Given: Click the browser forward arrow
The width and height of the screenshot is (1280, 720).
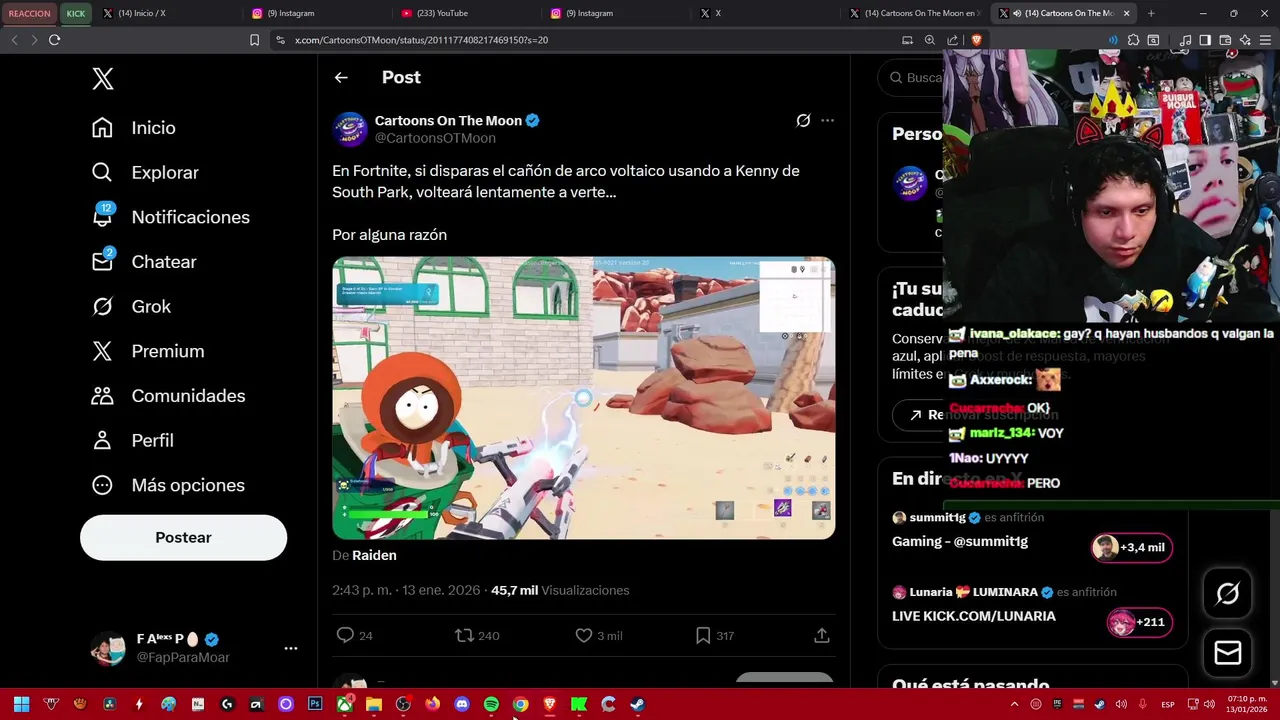Looking at the screenshot, I should [x=33, y=40].
